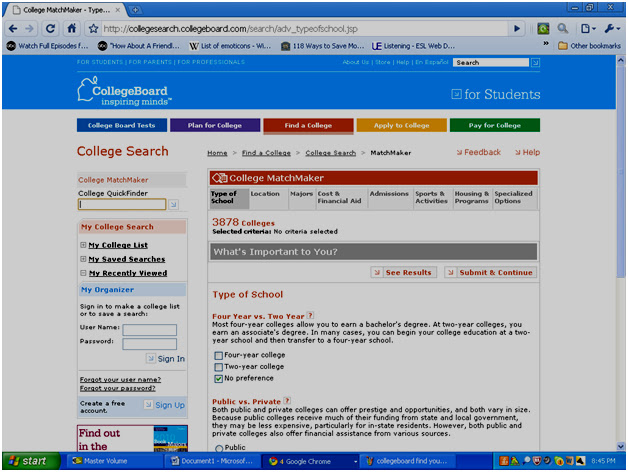Expand My Saved Searches
This screenshot has width=628, height=472.
[x=83, y=259]
